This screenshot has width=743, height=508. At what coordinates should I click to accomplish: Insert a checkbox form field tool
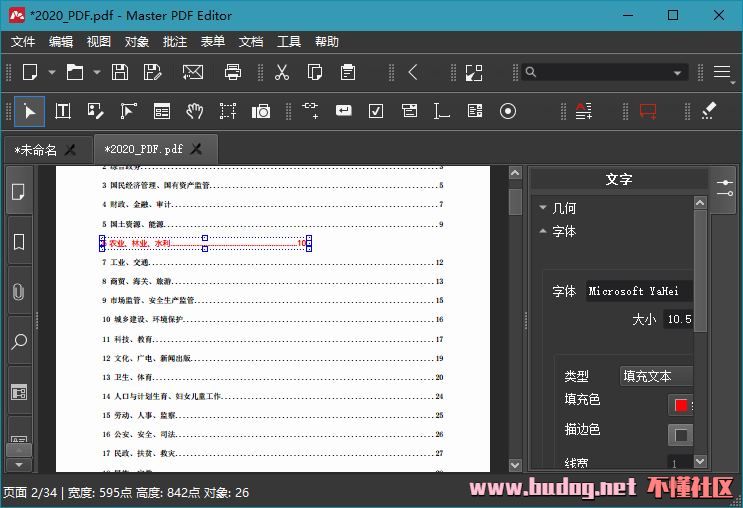point(376,111)
